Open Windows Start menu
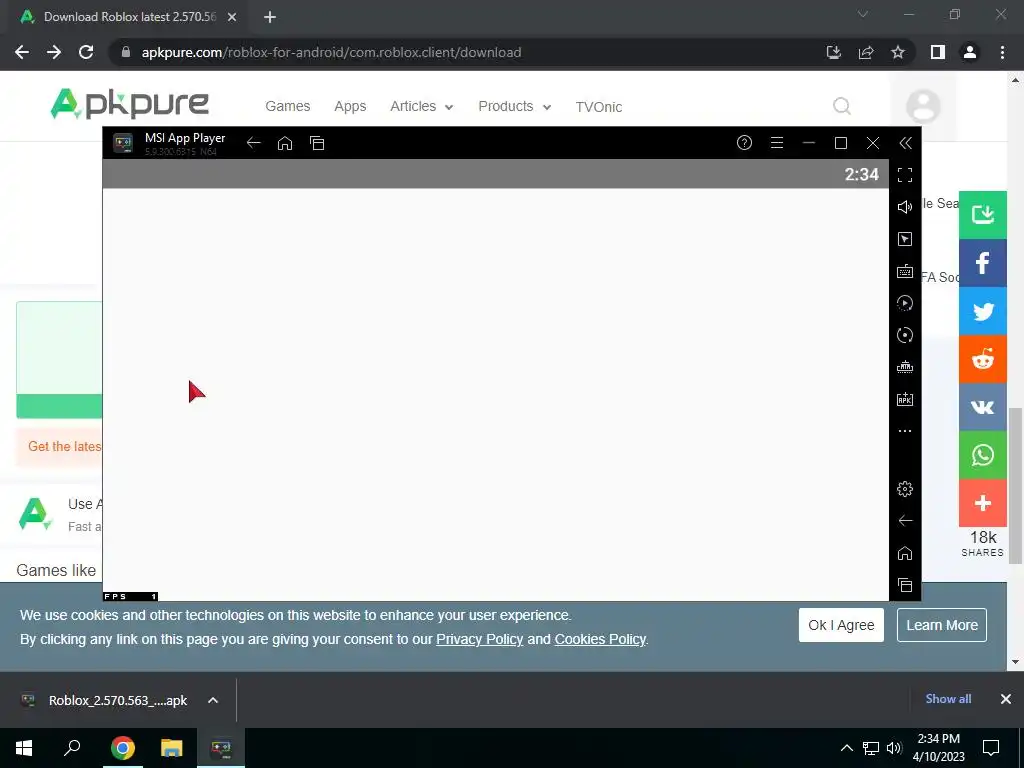Image resolution: width=1024 pixels, height=768 pixels. tap(24, 748)
